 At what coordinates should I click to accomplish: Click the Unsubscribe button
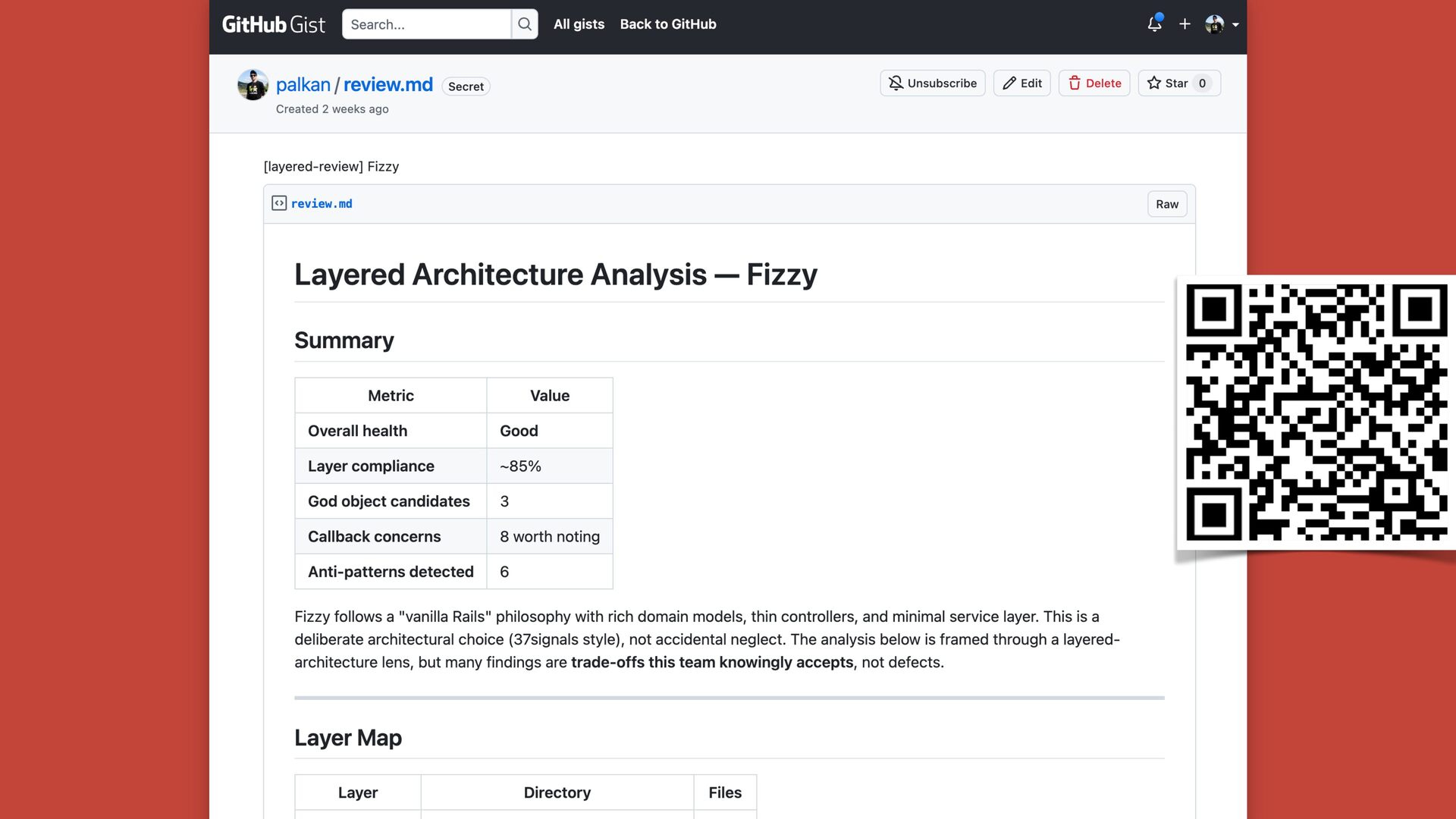tap(933, 83)
